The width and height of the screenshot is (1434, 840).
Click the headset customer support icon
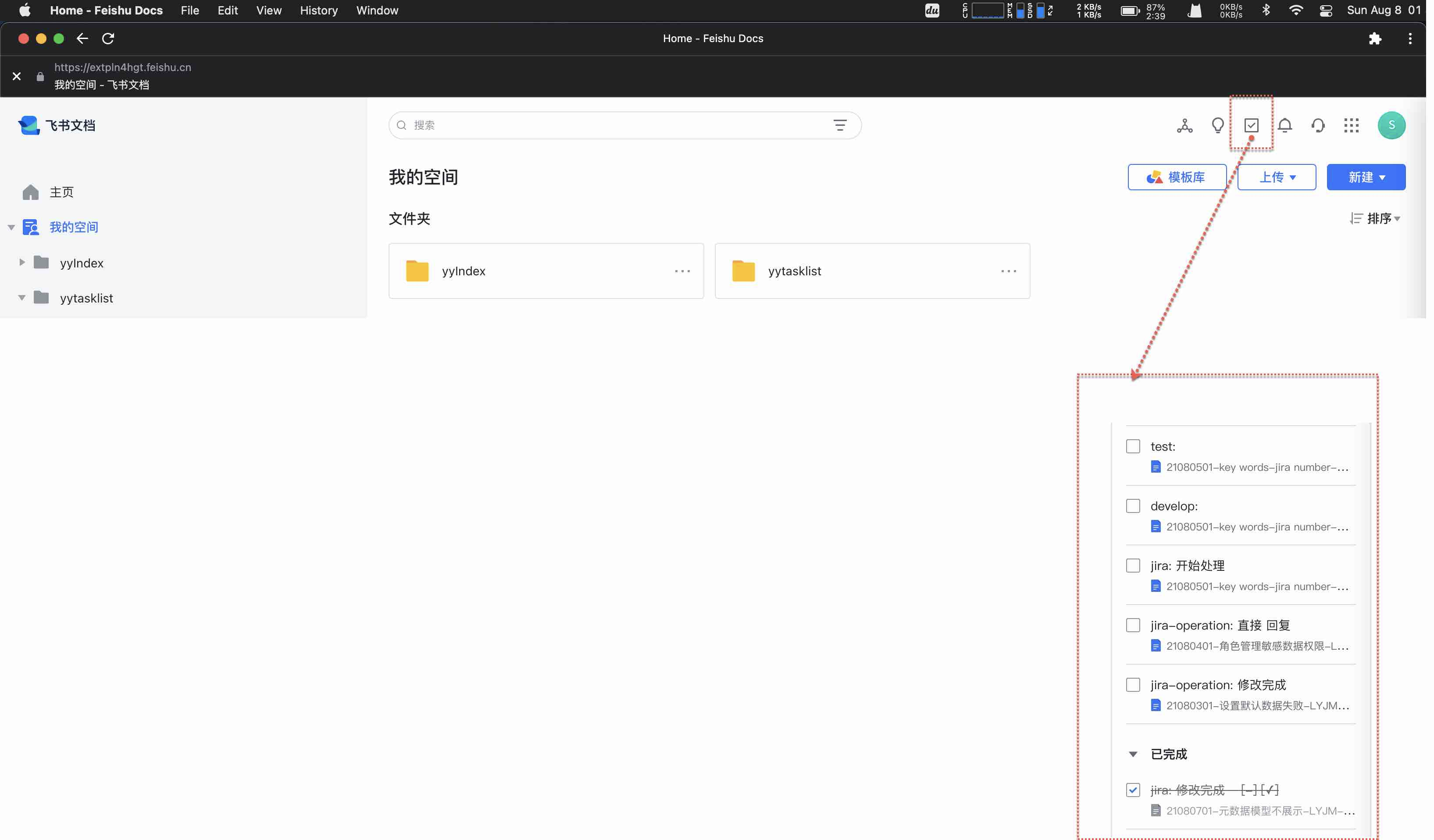[1318, 125]
